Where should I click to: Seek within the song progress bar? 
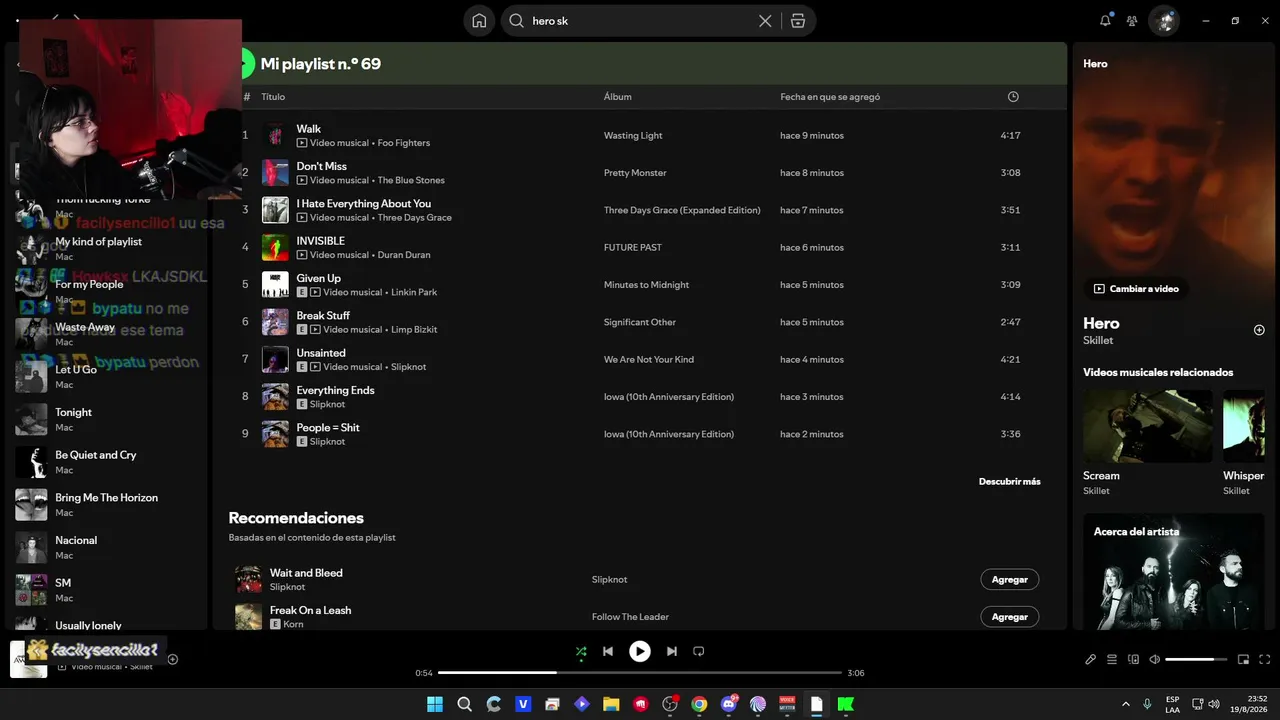[x=640, y=673]
